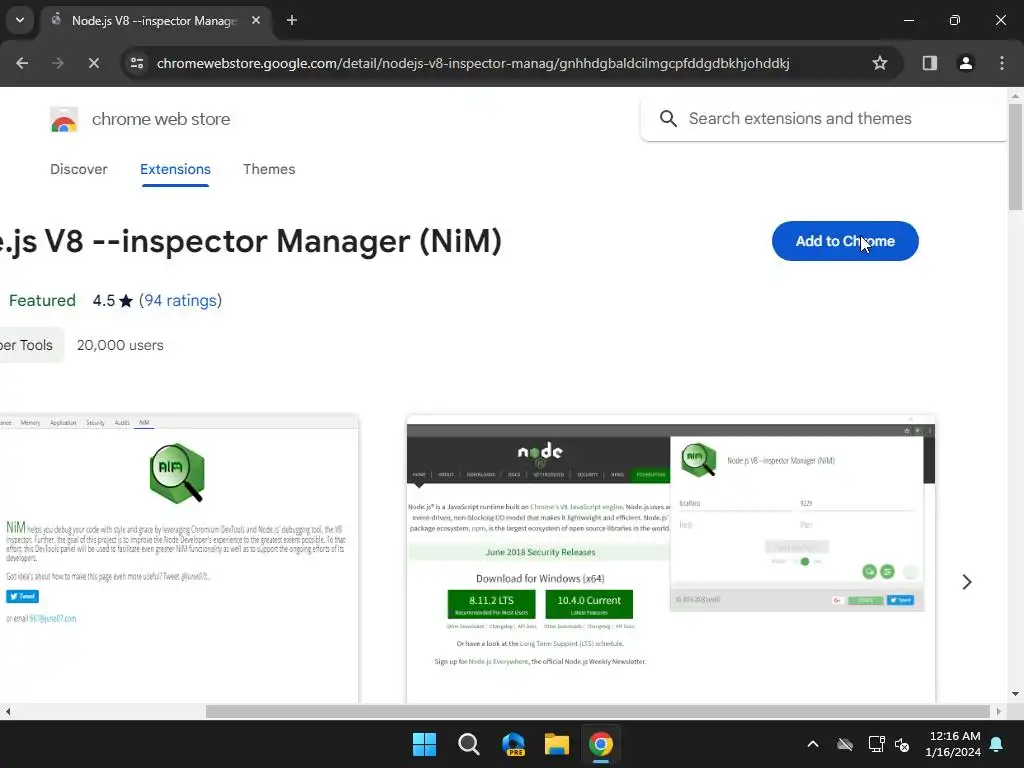This screenshot has height=768, width=1024.
Task: Stop loading the page
Action: point(93,63)
